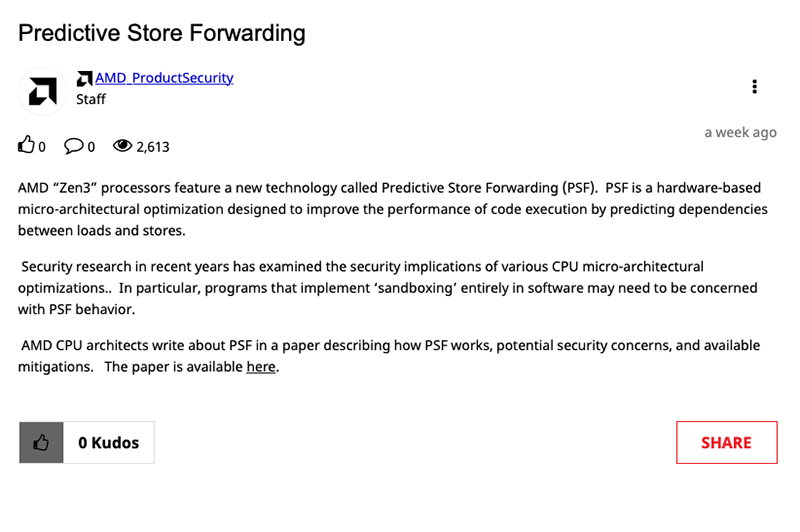The image size is (800, 532).
Task: Click the eye views icon
Action: (x=123, y=146)
